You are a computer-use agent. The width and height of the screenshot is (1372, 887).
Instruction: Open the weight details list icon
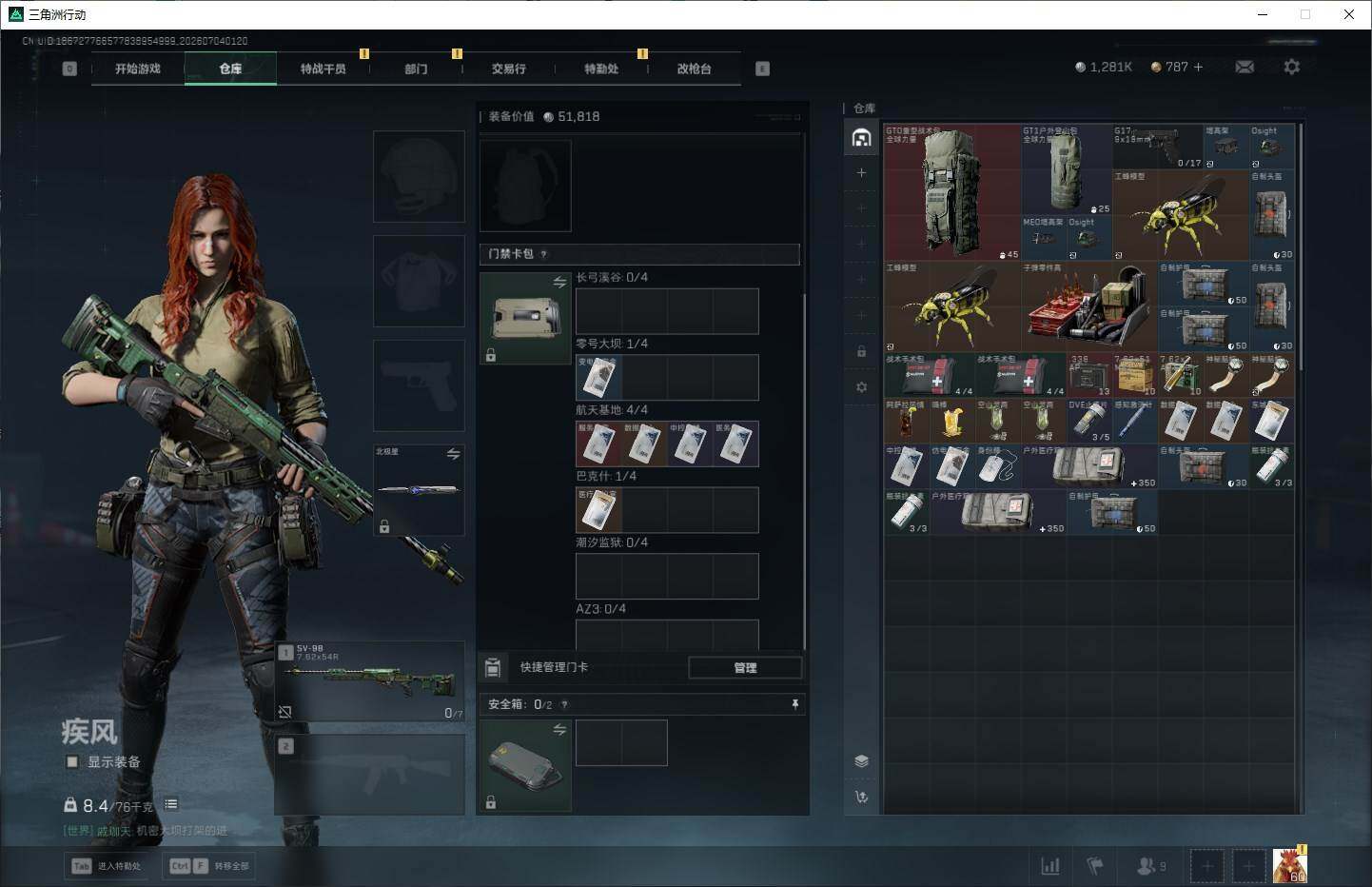pyautogui.click(x=171, y=804)
